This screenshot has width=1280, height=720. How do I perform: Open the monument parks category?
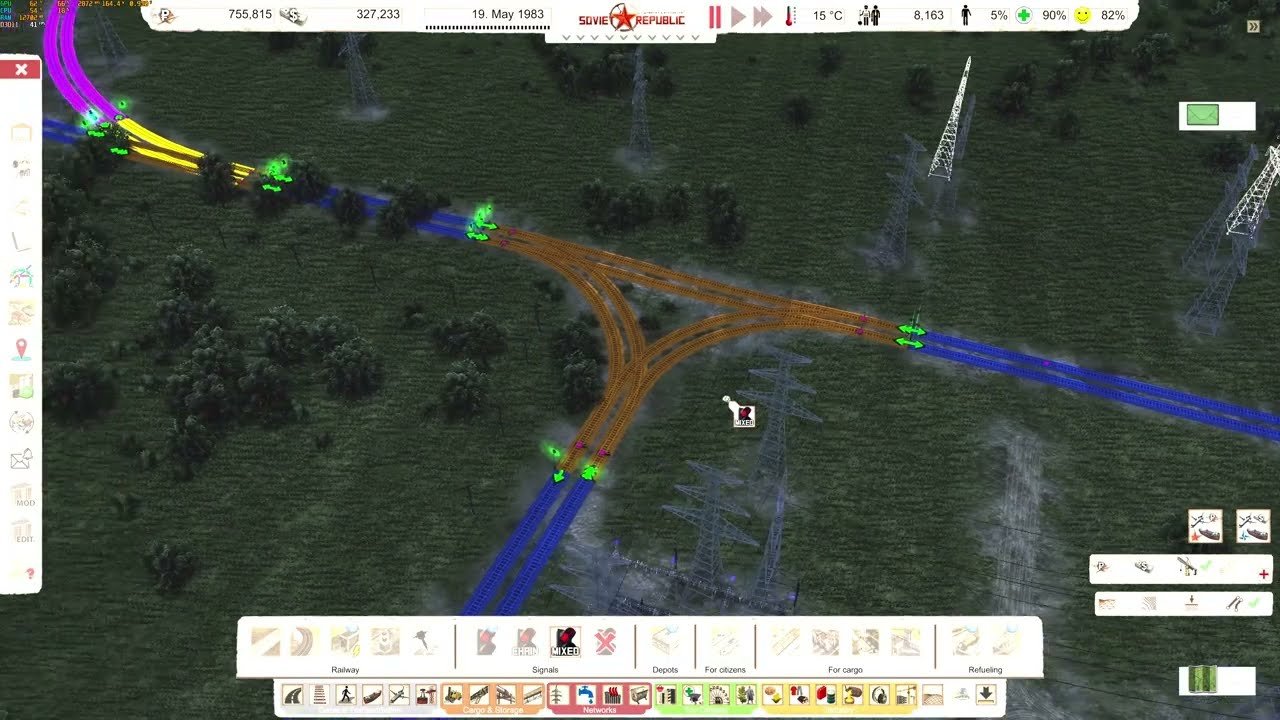point(746,695)
